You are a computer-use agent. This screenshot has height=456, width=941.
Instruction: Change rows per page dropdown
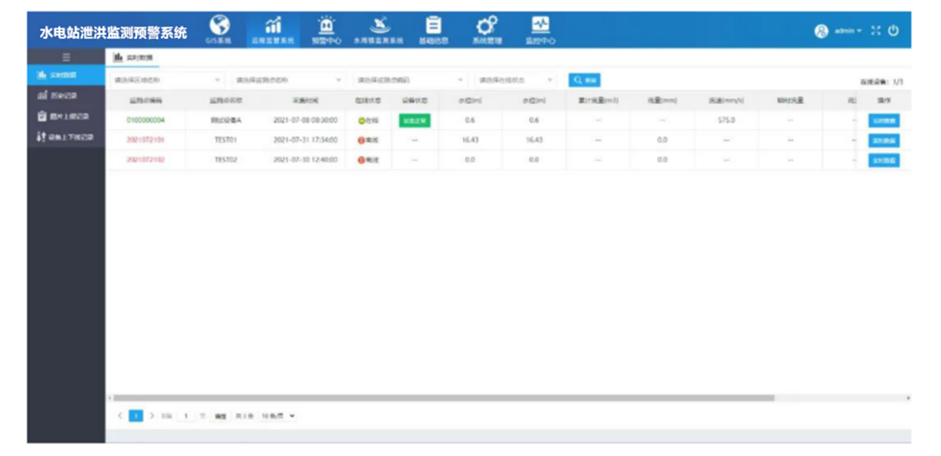[279, 415]
